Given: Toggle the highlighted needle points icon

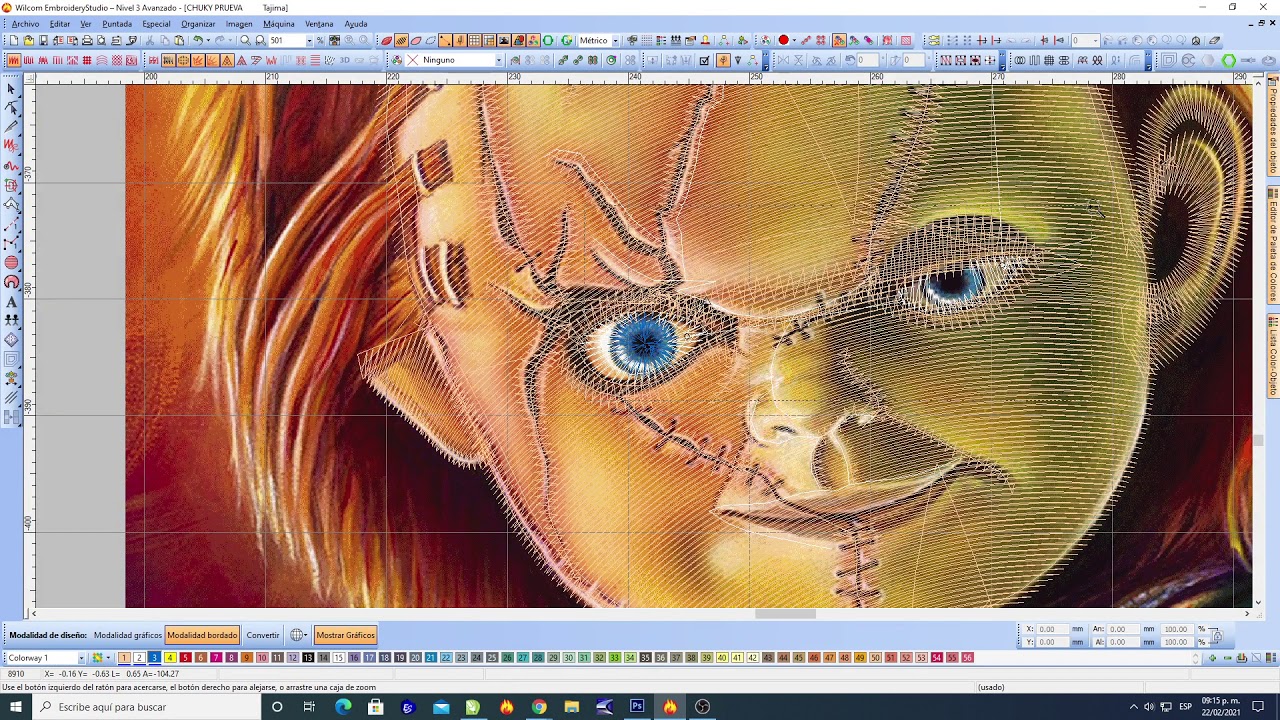Looking at the screenshot, I should (460, 40).
